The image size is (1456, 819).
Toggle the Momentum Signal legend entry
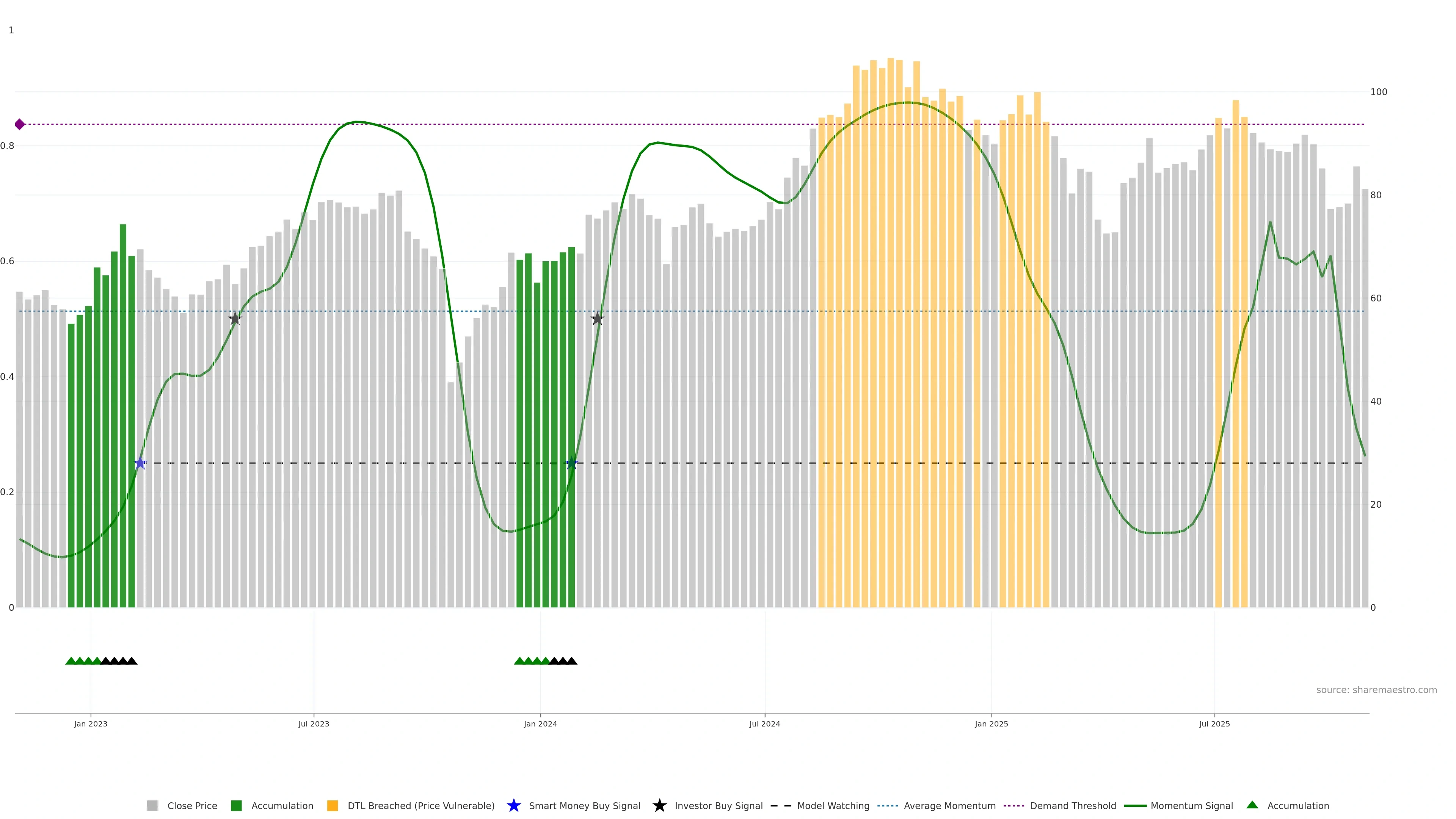[x=1191, y=806]
